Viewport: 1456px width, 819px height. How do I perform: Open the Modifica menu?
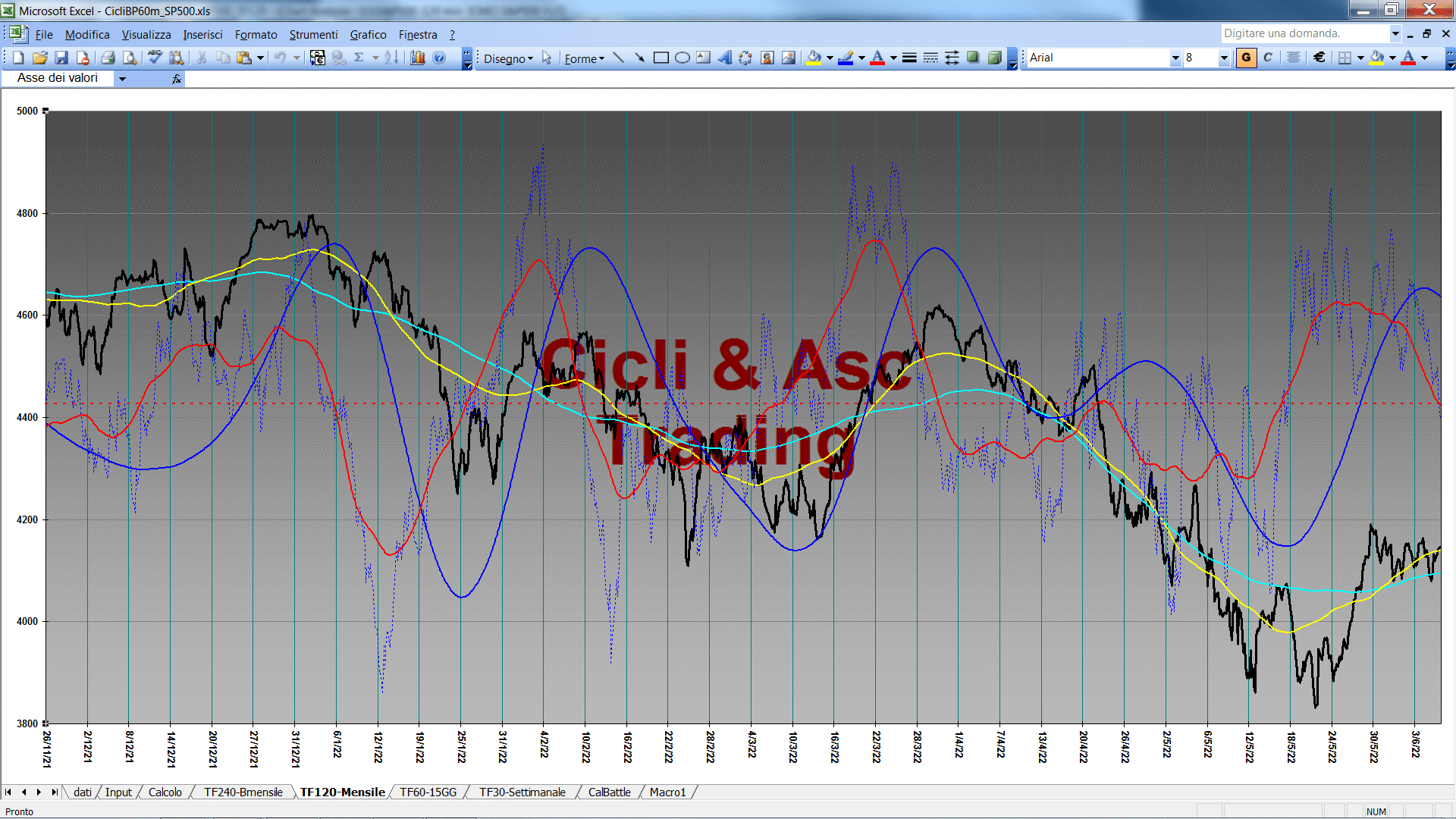[x=87, y=35]
